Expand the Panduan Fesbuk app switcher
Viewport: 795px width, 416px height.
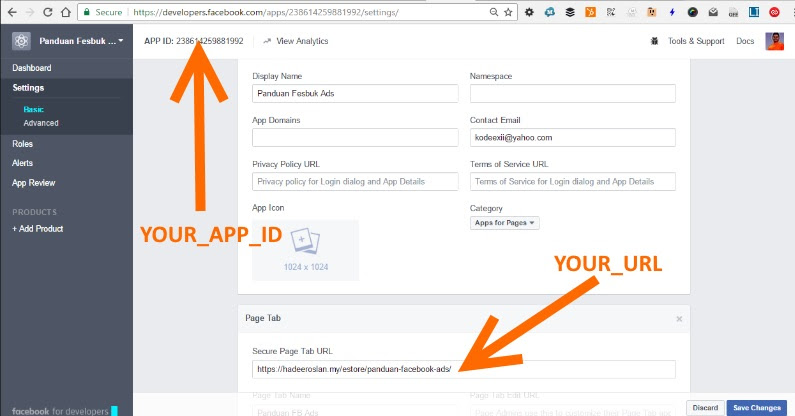[81, 41]
